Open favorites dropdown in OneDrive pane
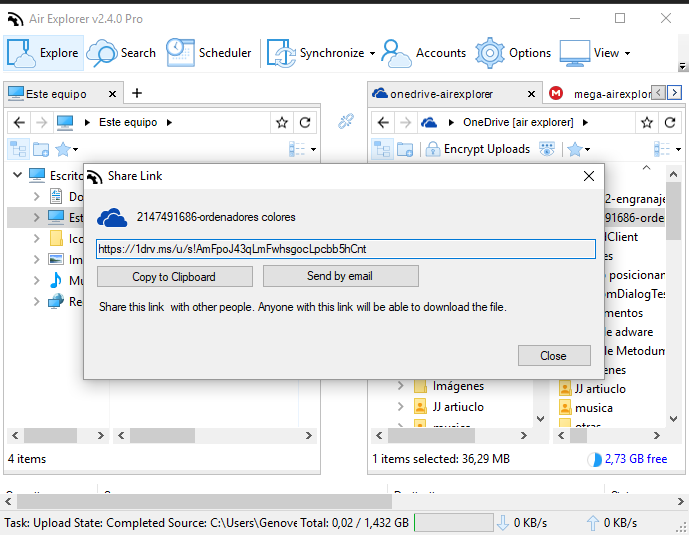 coord(578,149)
